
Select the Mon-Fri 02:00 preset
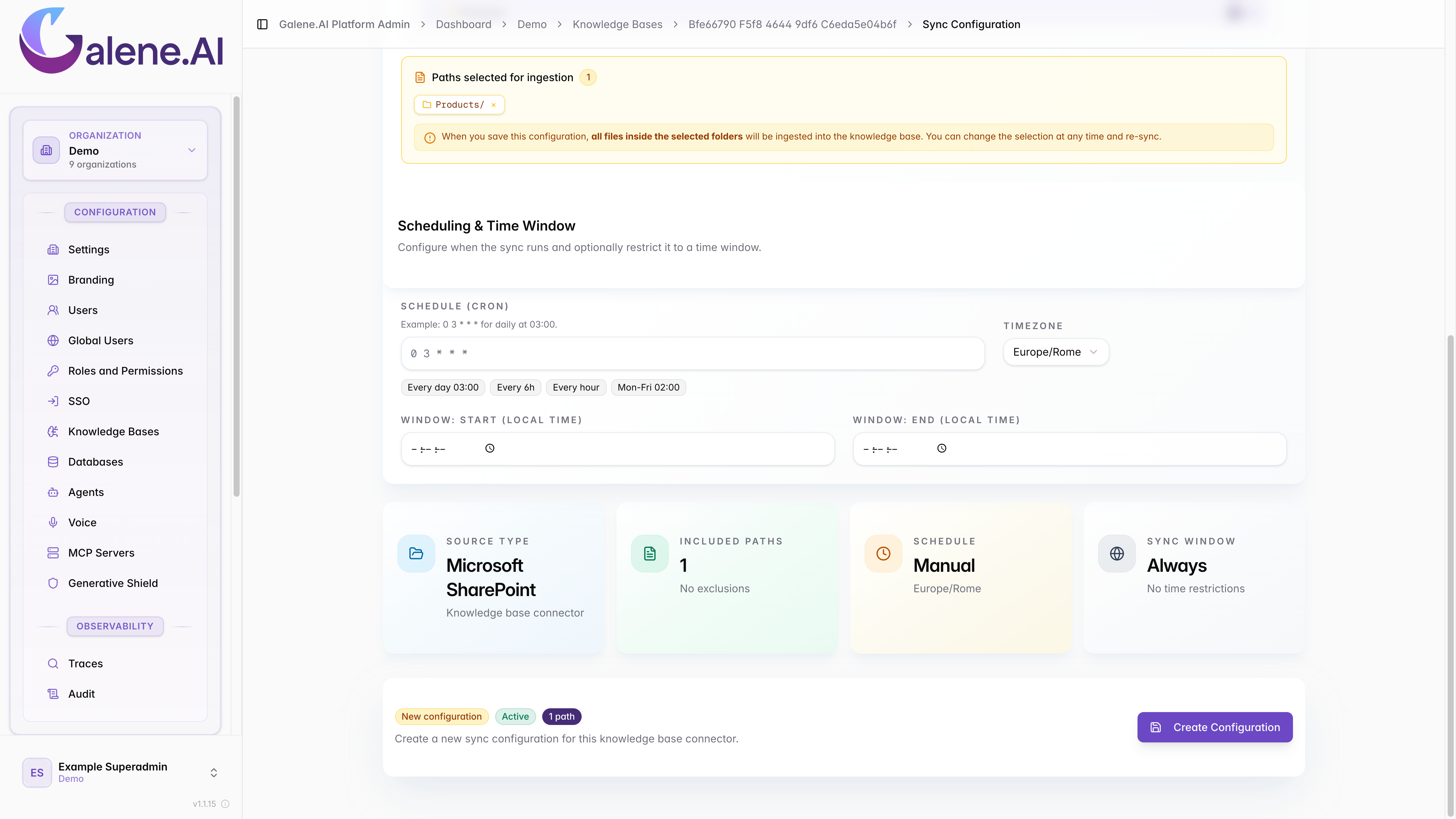(x=648, y=387)
